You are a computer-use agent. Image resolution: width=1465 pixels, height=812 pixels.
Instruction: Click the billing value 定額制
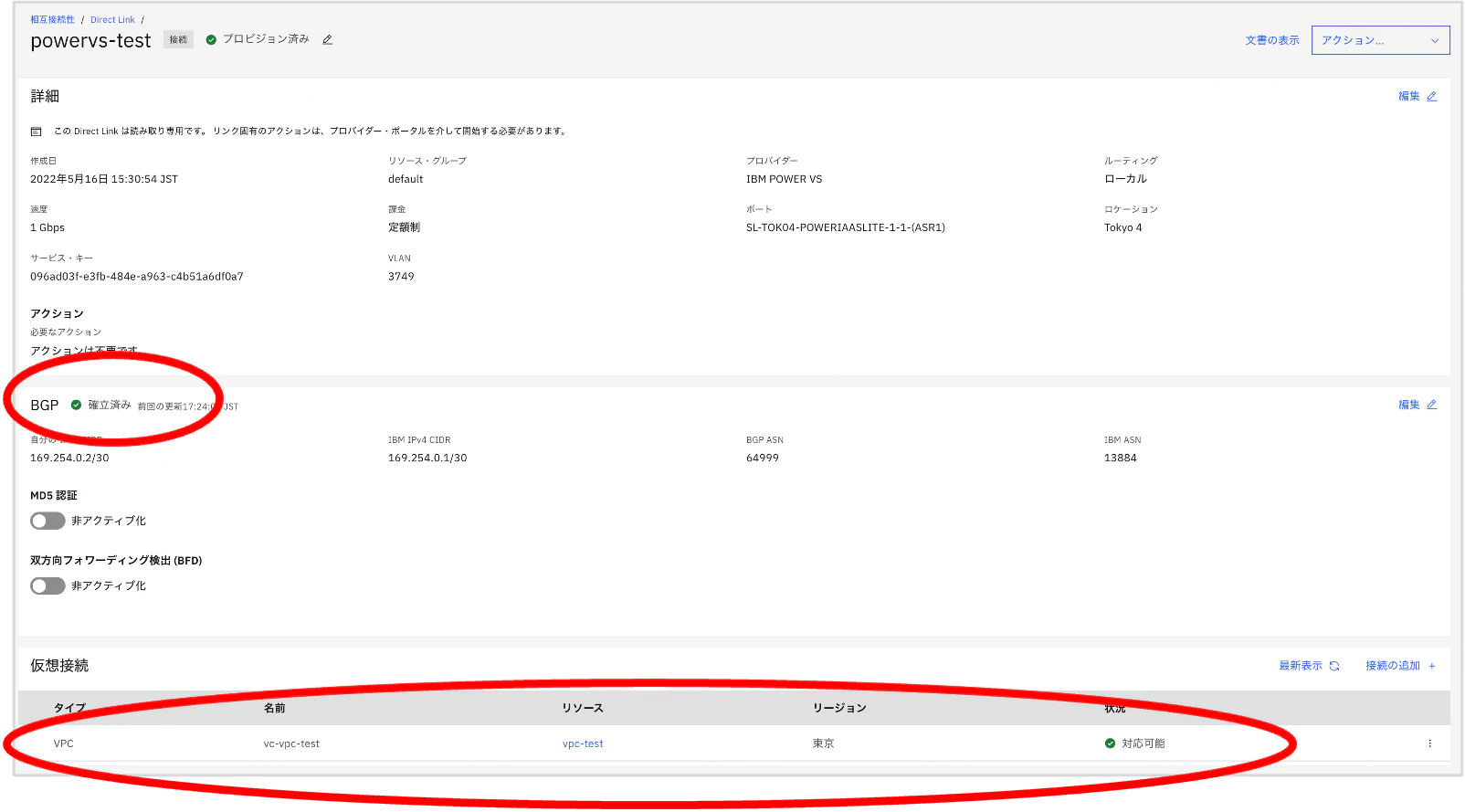pos(404,227)
